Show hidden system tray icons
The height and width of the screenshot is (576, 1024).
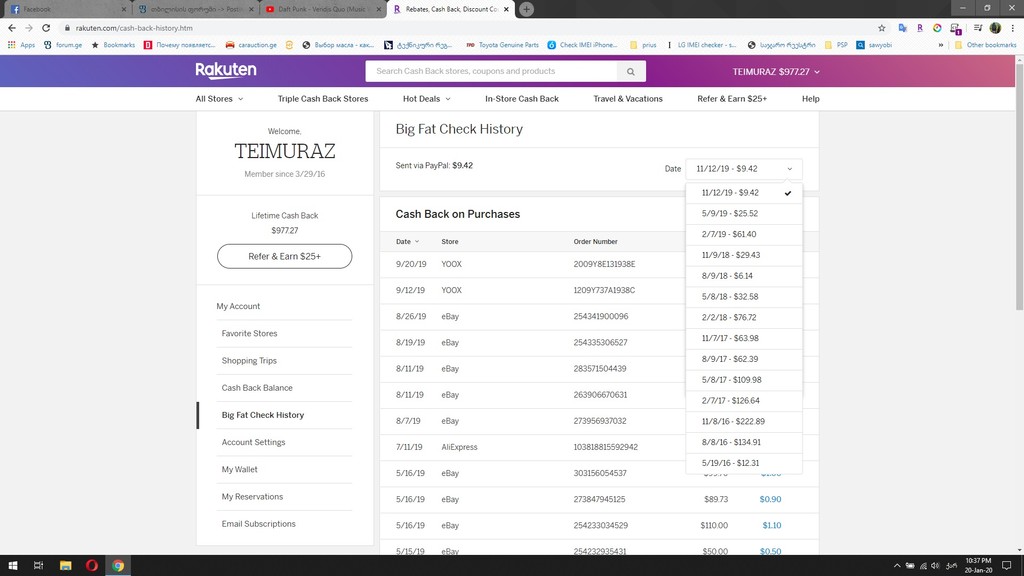(x=897, y=566)
